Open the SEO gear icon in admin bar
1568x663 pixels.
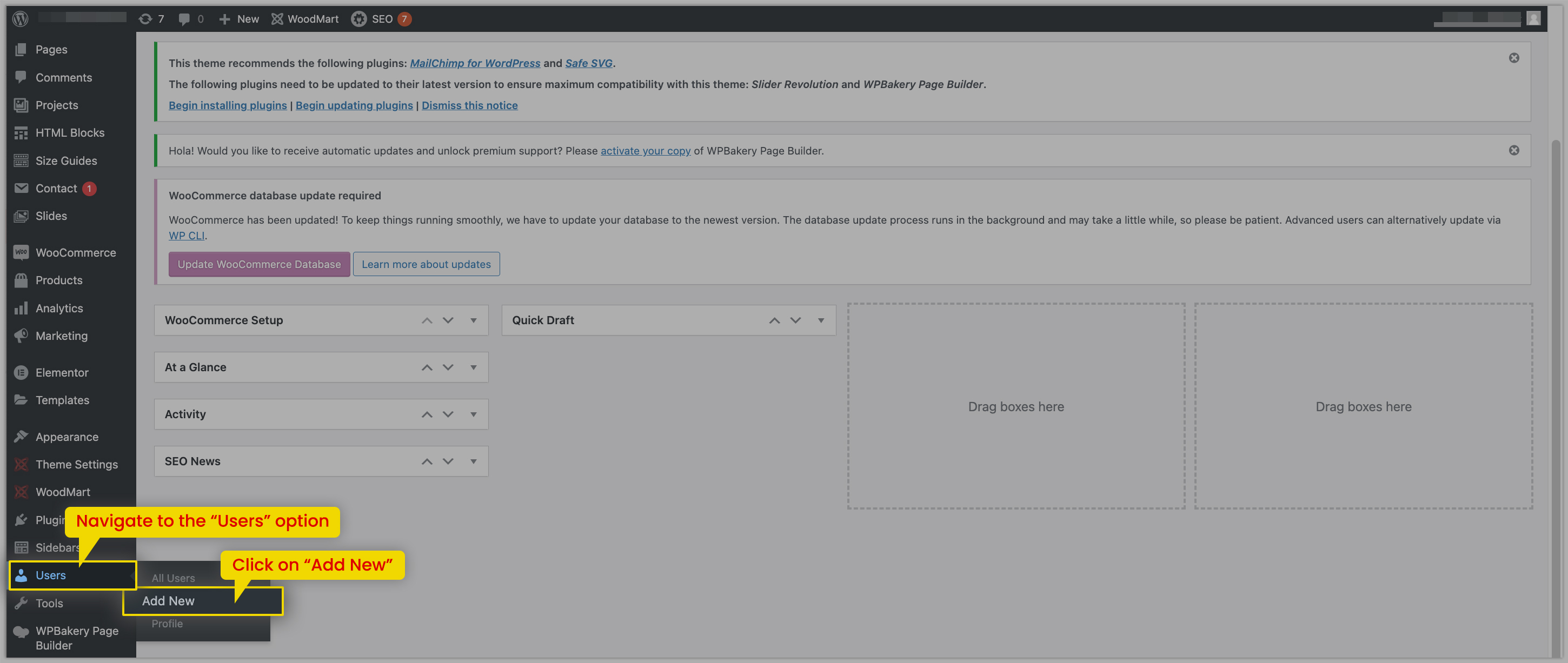(359, 19)
